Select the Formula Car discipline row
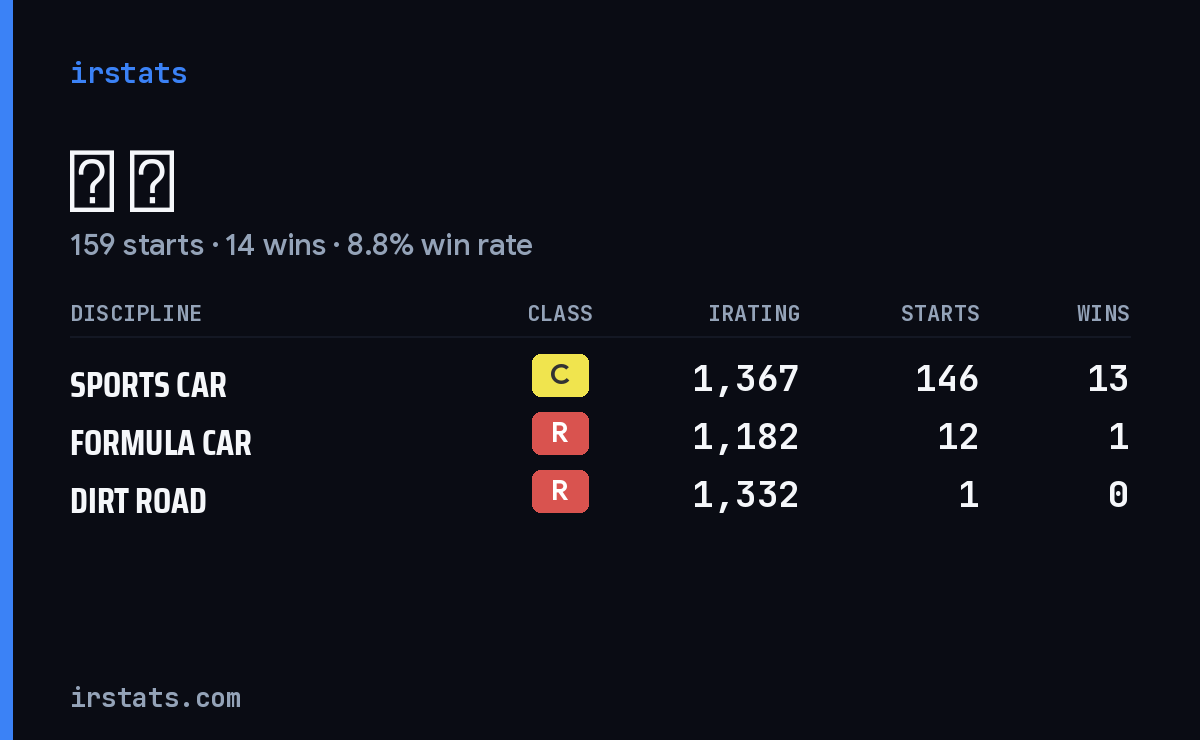1200x740 pixels. (600, 438)
